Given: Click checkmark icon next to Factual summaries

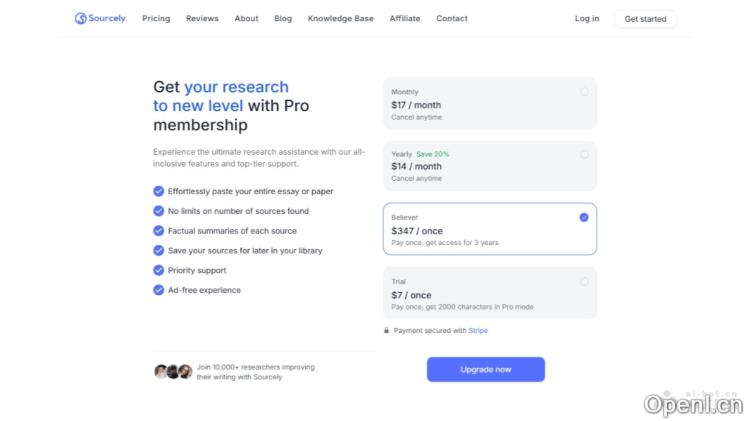Looking at the screenshot, I should coord(158,231).
